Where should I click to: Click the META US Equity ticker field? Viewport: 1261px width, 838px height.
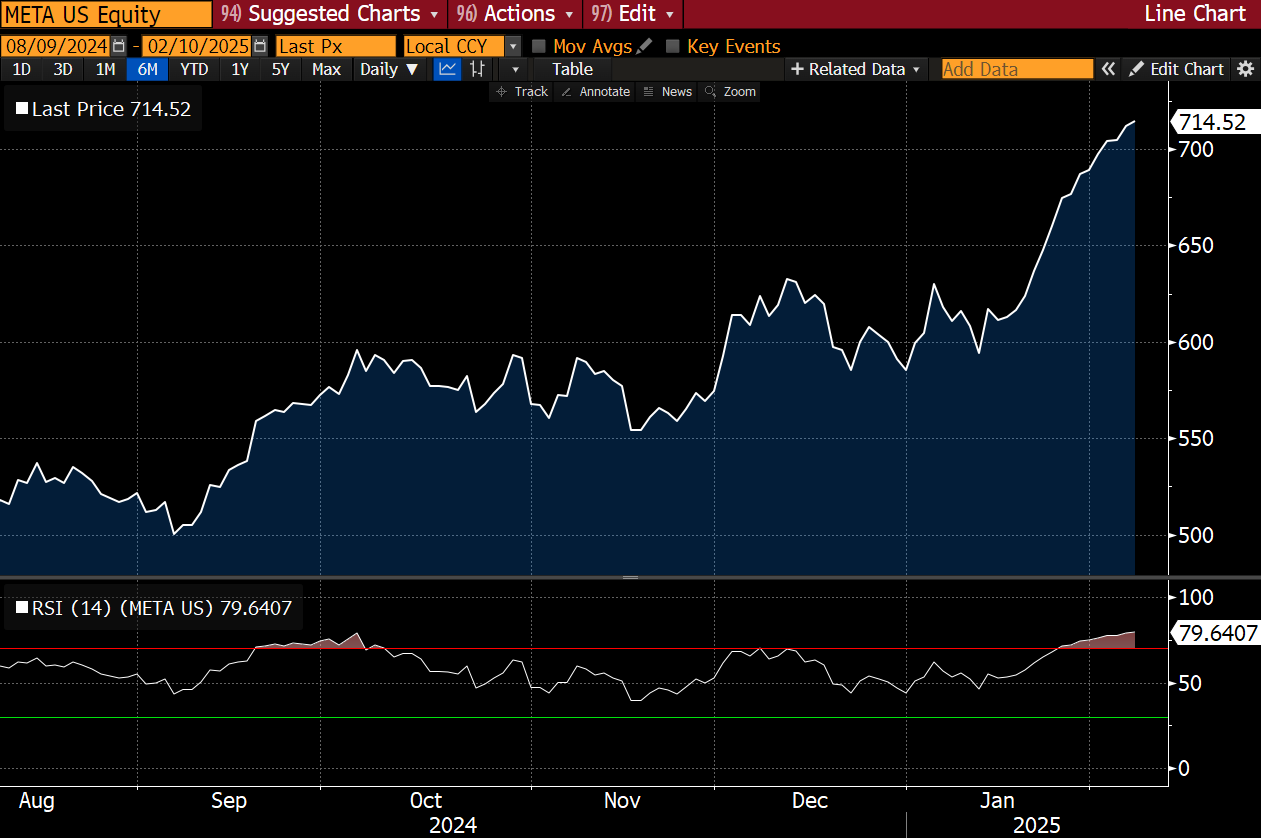(x=106, y=14)
